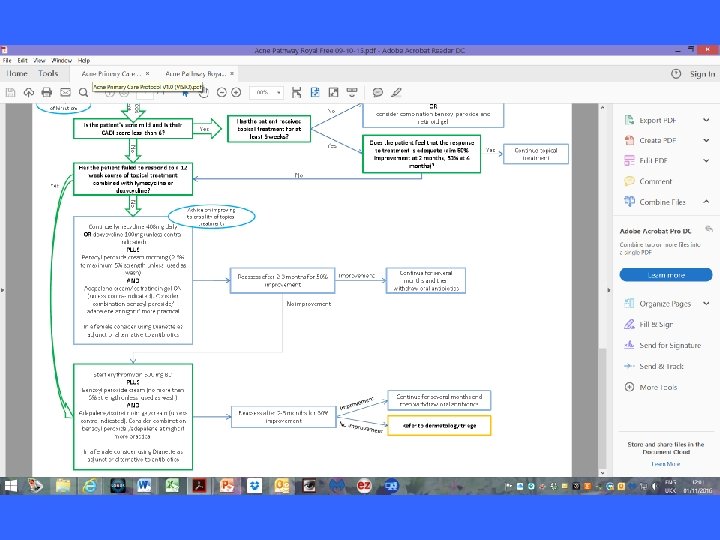720x540 pixels.
Task: Open the View menu
Action: coord(39,60)
